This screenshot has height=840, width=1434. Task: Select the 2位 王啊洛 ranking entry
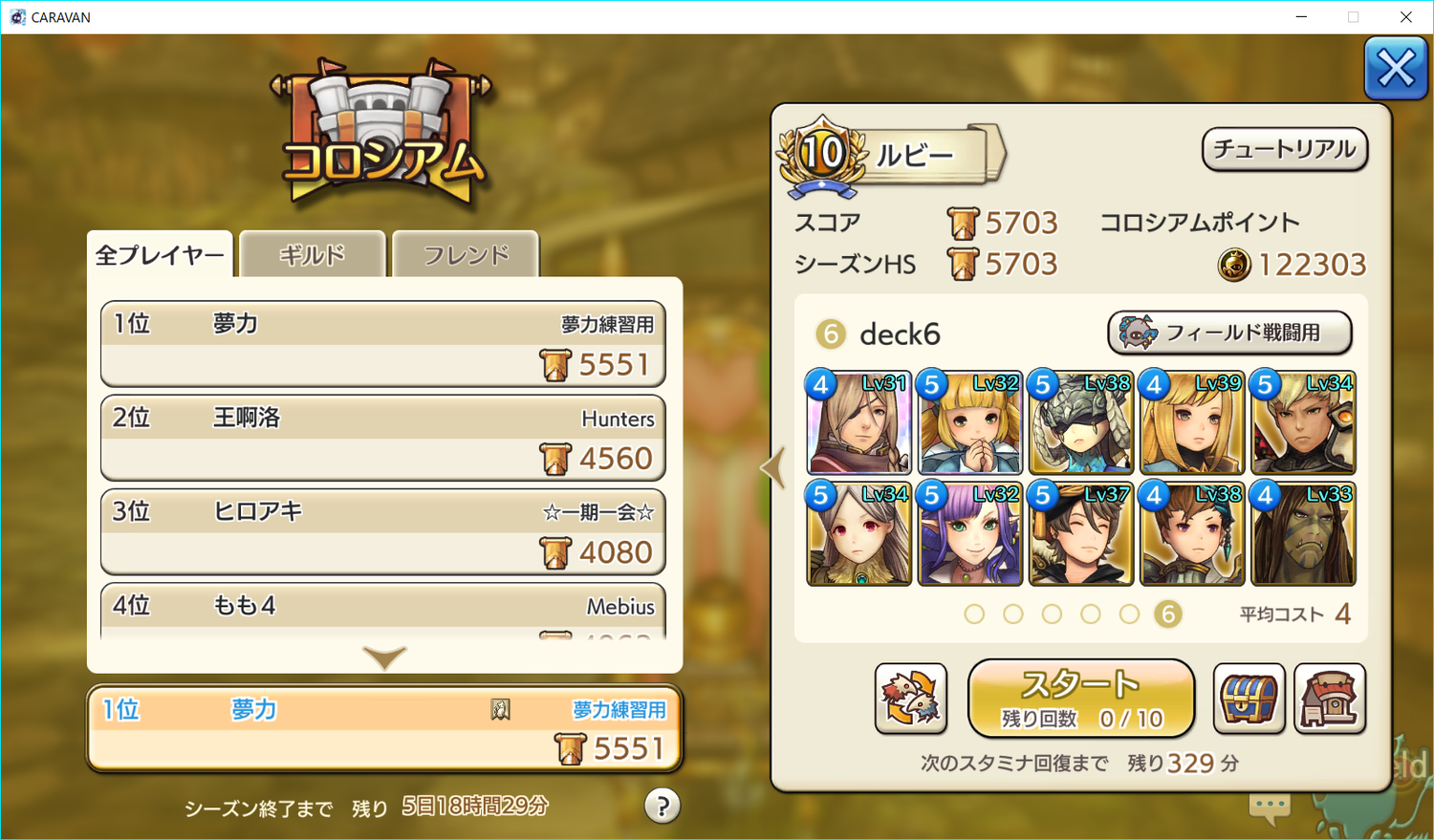(x=383, y=438)
